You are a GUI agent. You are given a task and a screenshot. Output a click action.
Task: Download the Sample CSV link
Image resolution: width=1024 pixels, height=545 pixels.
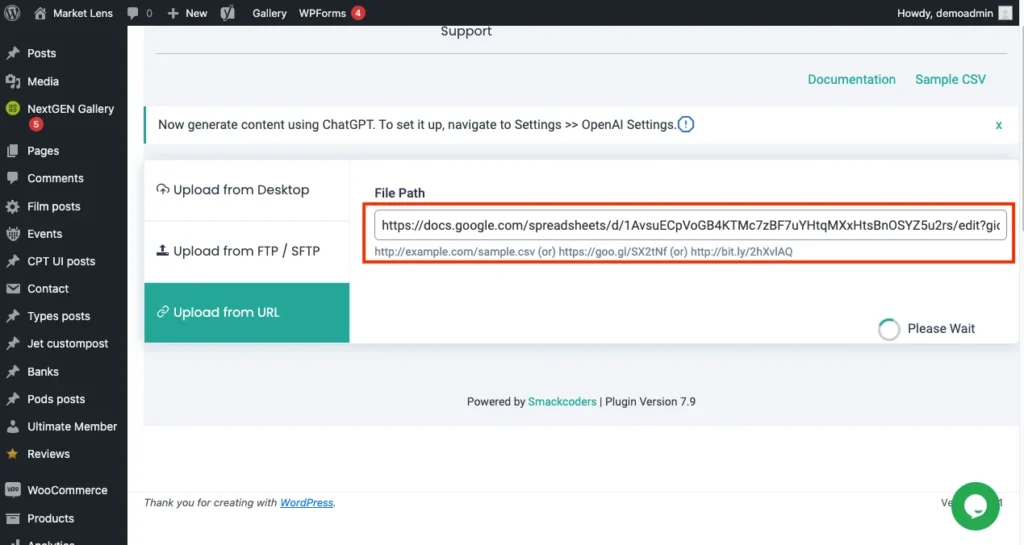click(x=950, y=80)
